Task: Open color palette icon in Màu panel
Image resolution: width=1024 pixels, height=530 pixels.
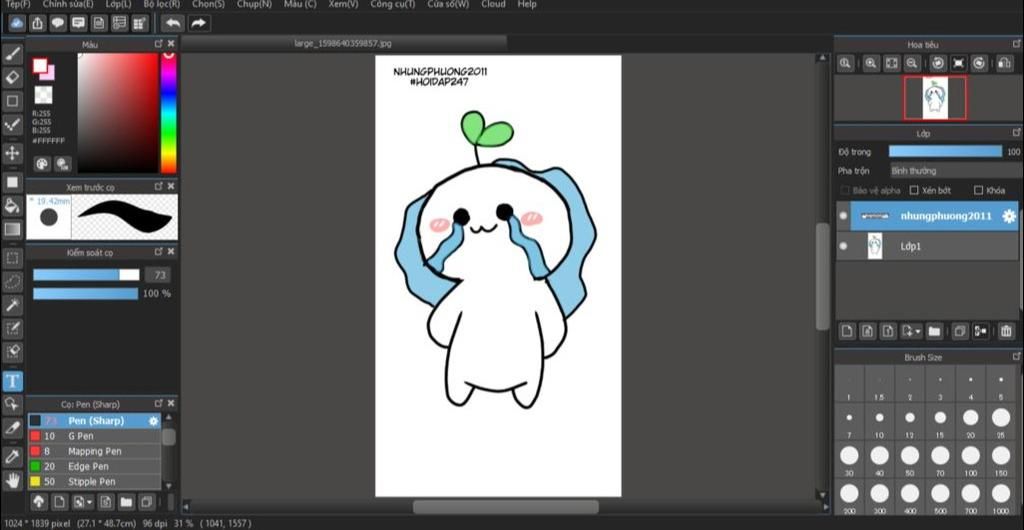Action: (x=42, y=163)
